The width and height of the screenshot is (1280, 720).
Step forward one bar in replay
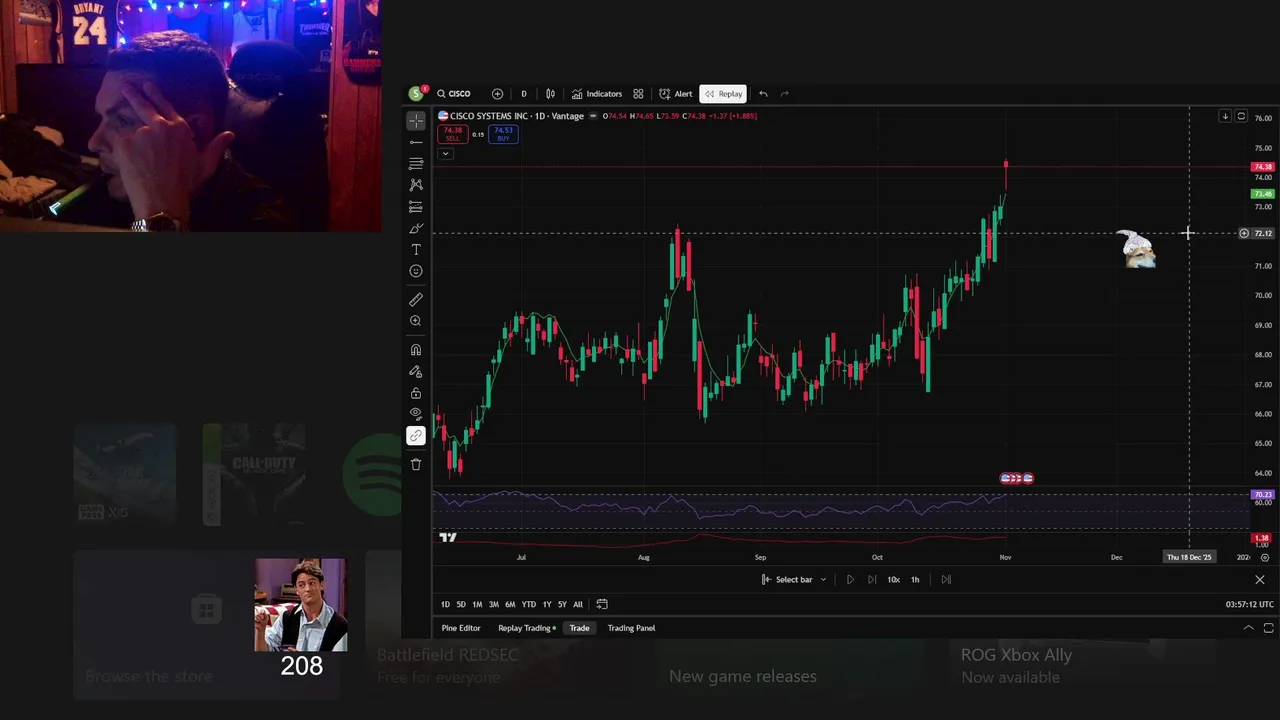(872, 580)
